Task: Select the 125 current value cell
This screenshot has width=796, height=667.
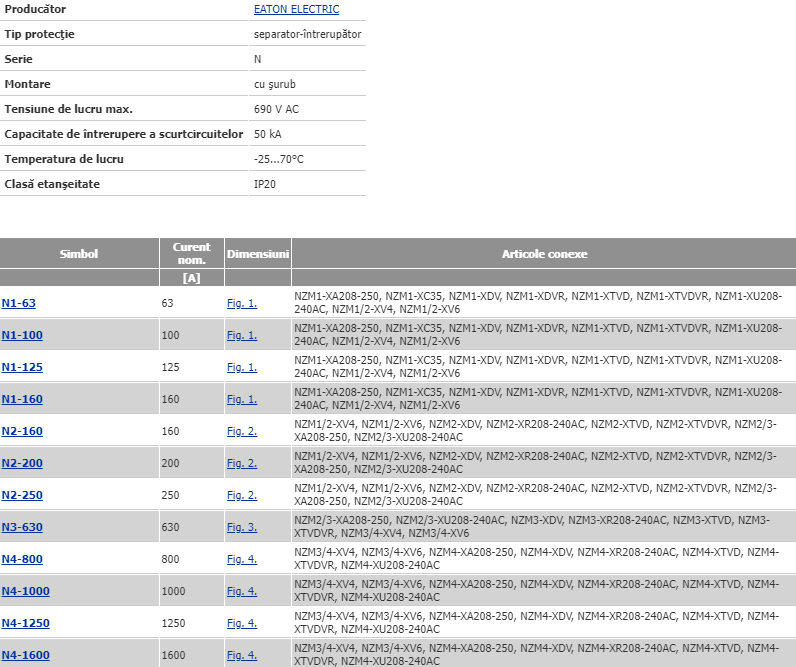Action: coord(191,367)
